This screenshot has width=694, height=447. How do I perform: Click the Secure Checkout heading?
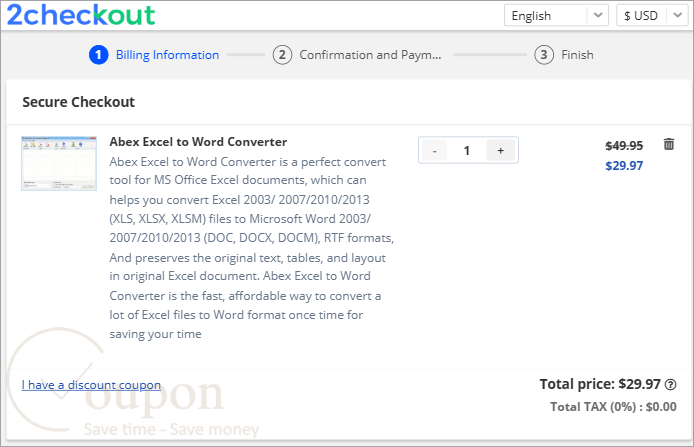(78, 102)
